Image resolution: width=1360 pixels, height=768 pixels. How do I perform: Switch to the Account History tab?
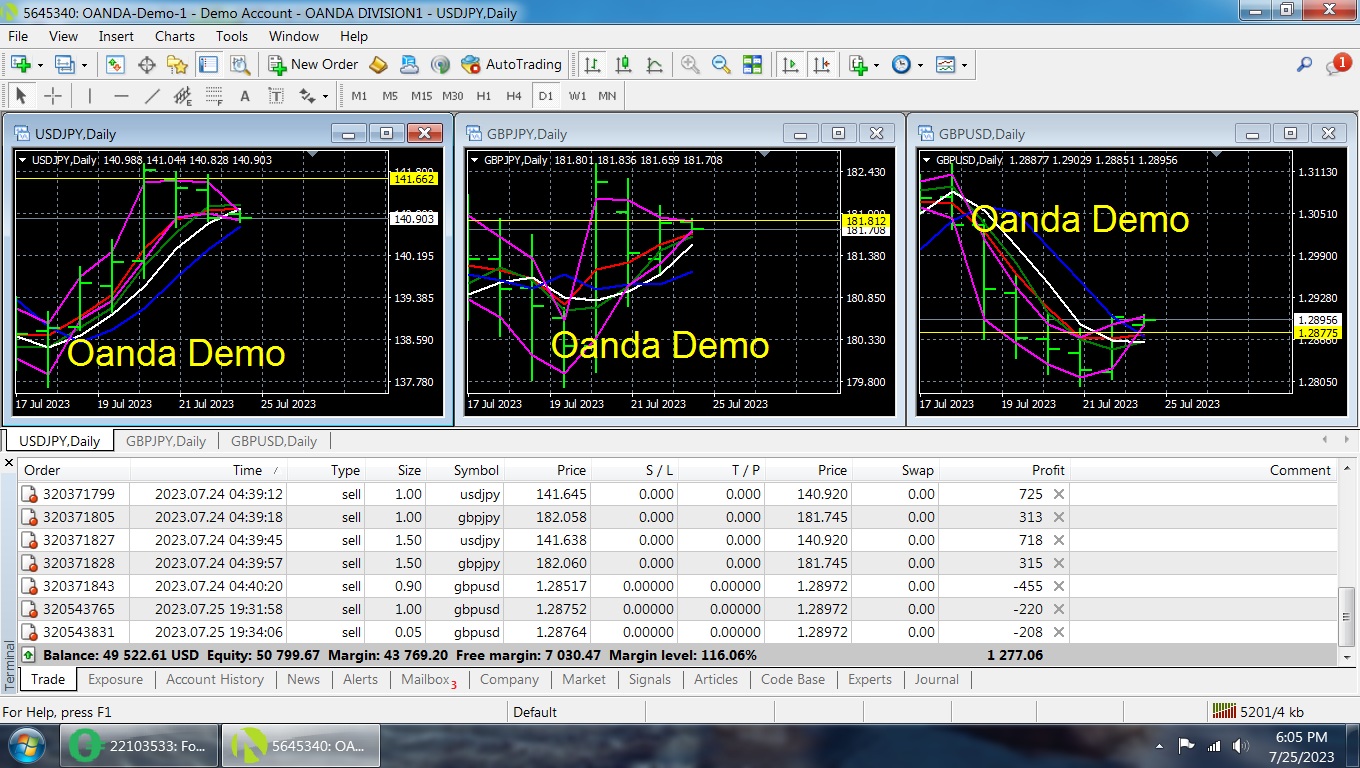pyautogui.click(x=215, y=679)
